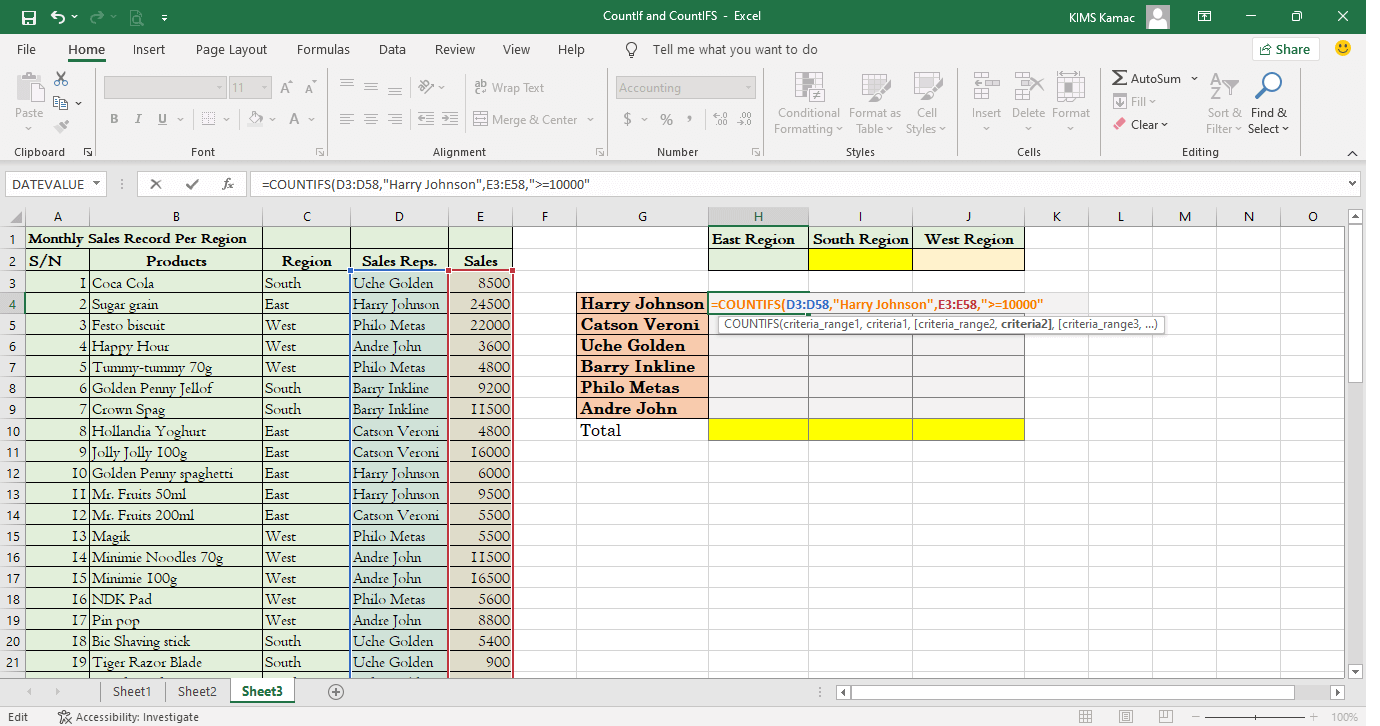The height and width of the screenshot is (726, 1380).
Task: Toggle bold formatting
Action: coord(113,119)
